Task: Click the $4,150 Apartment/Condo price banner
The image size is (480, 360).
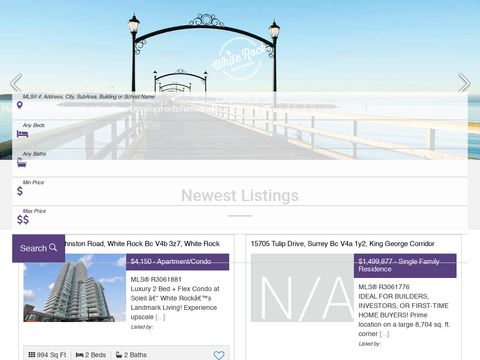Action: click(178, 262)
